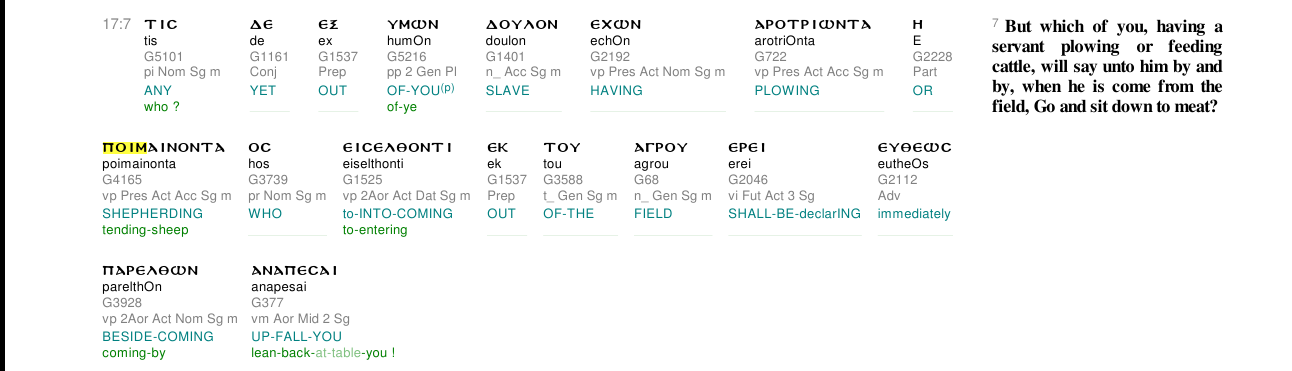Click the PLOWING gloss text
1292x371 pixels.
pyautogui.click(x=786, y=90)
